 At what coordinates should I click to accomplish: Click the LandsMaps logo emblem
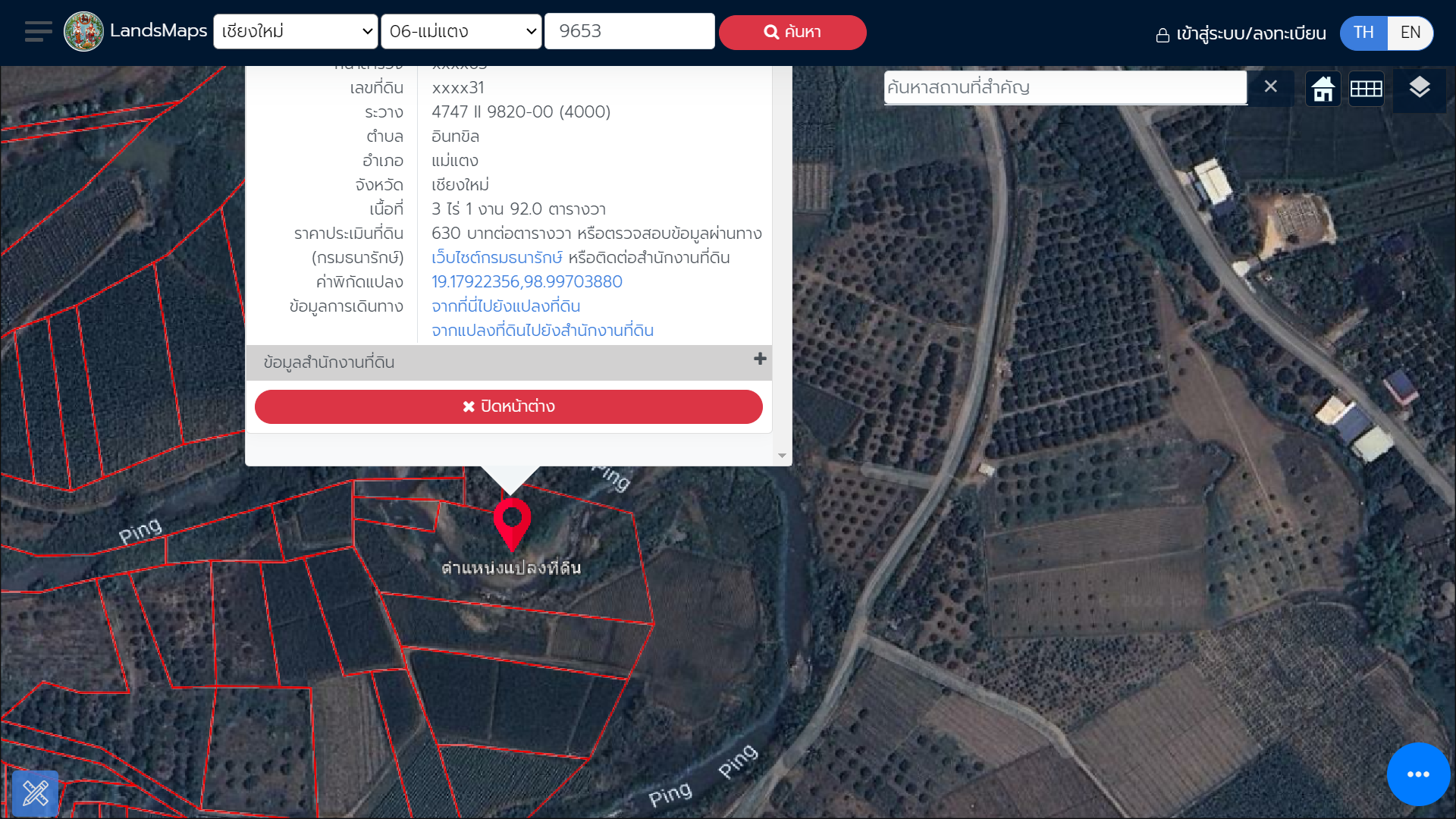tap(83, 32)
